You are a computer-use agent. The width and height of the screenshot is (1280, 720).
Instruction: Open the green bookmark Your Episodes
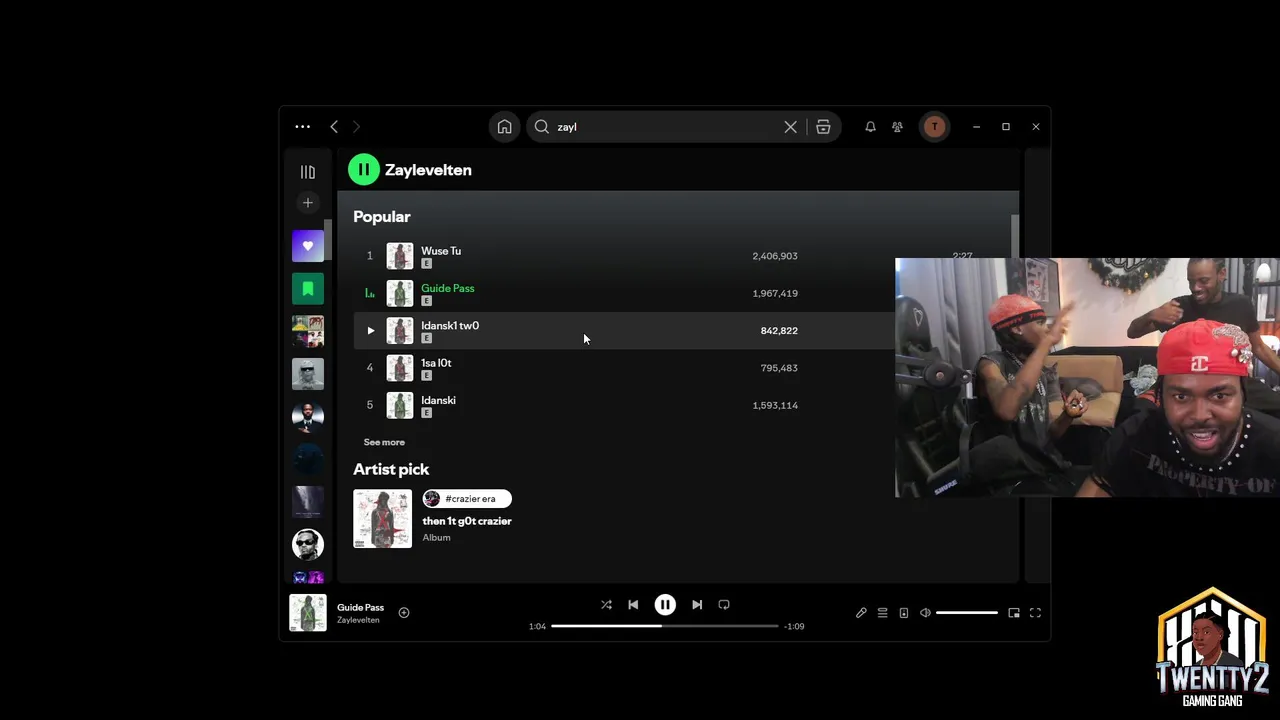click(x=308, y=289)
